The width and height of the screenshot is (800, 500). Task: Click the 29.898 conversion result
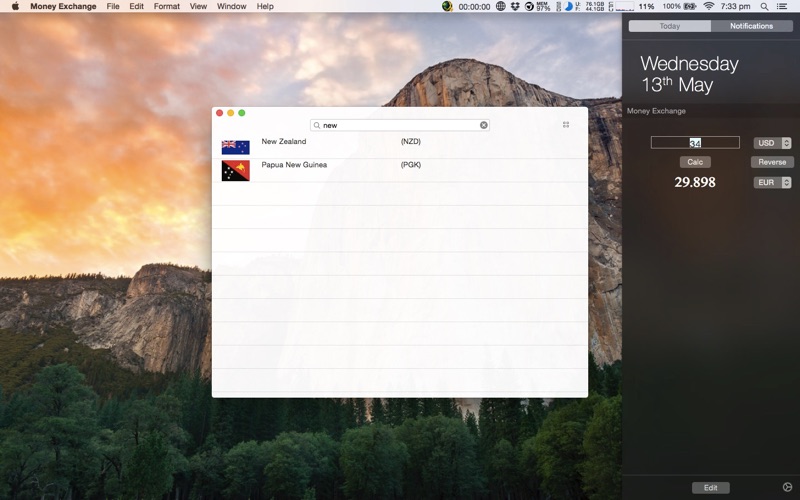tap(695, 182)
